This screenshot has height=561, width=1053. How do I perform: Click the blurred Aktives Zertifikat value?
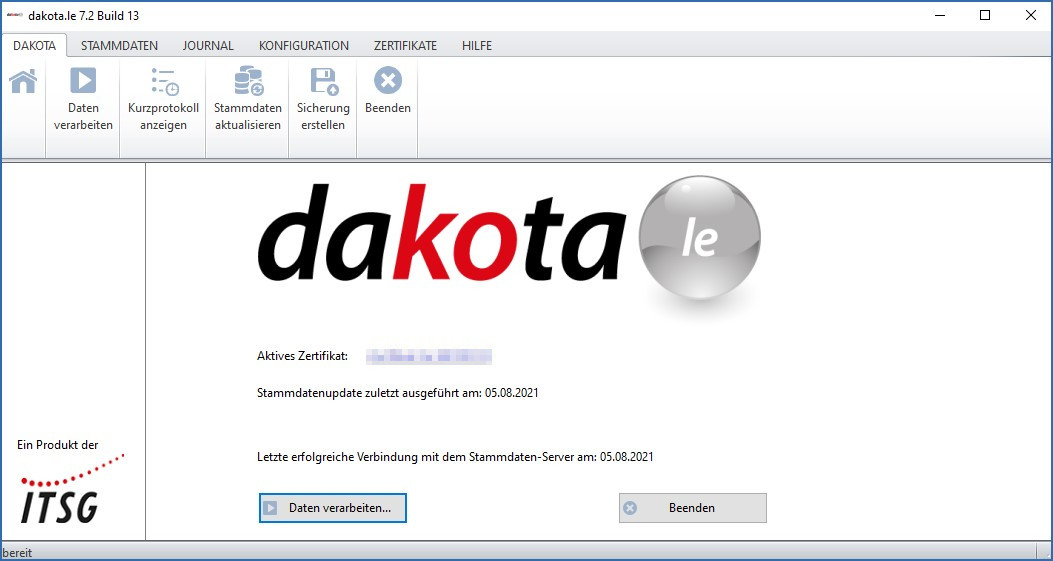pos(428,357)
